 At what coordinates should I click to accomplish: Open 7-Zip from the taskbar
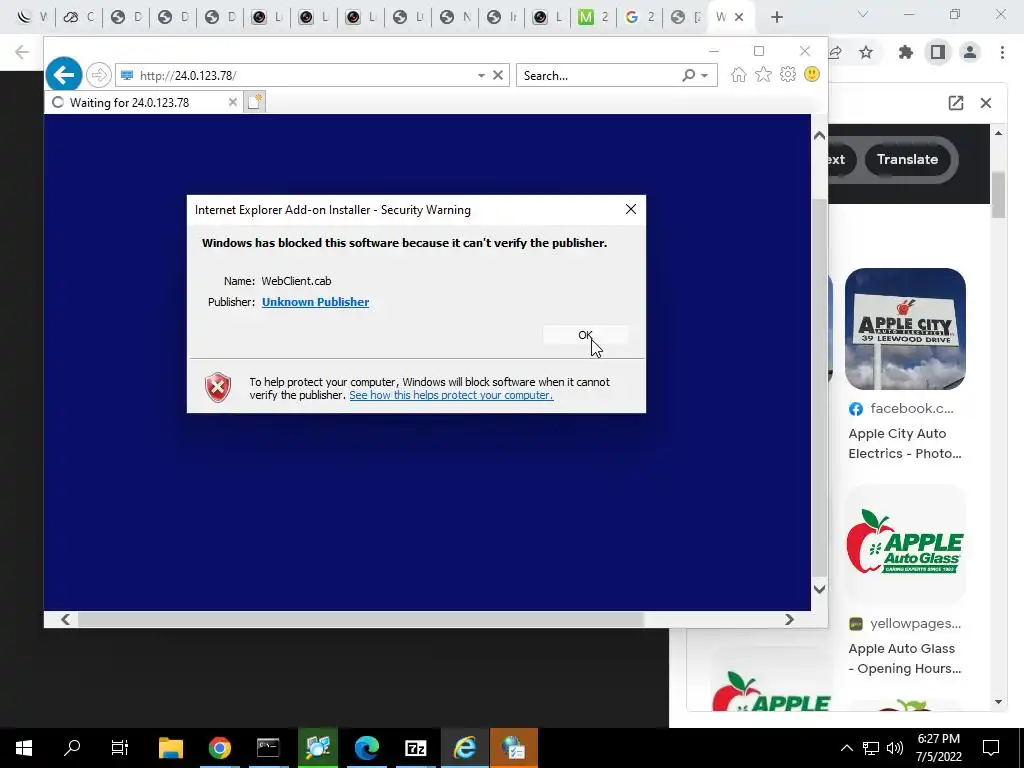point(416,748)
